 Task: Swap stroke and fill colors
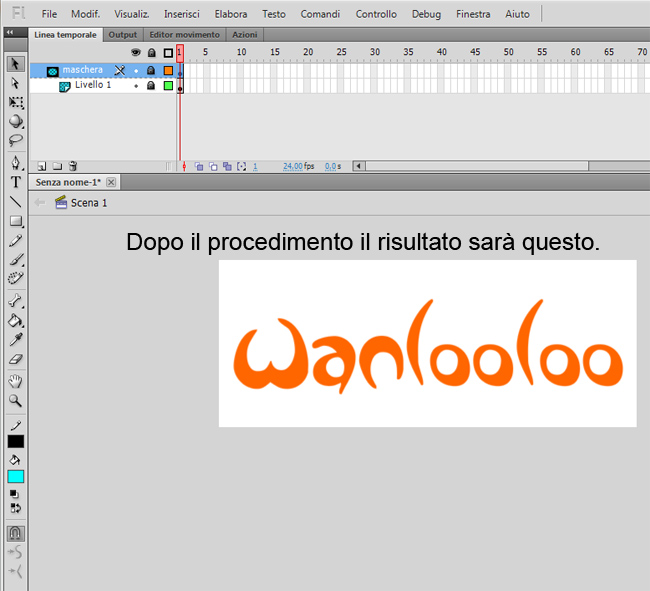click(x=15, y=508)
